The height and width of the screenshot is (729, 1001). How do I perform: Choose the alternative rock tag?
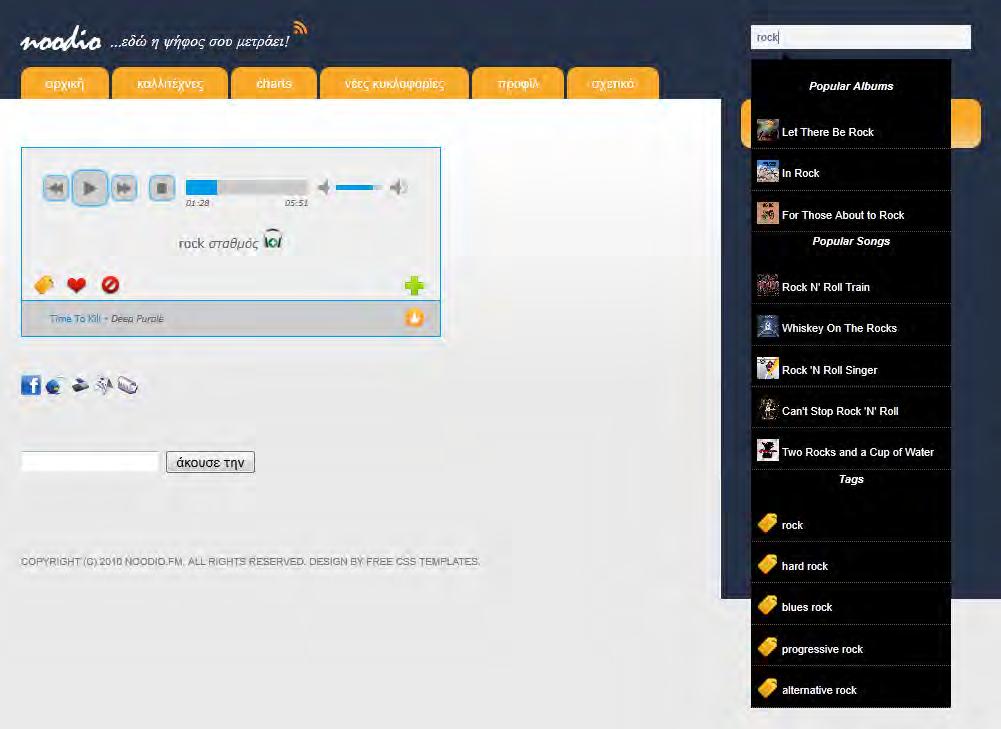point(851,689)
